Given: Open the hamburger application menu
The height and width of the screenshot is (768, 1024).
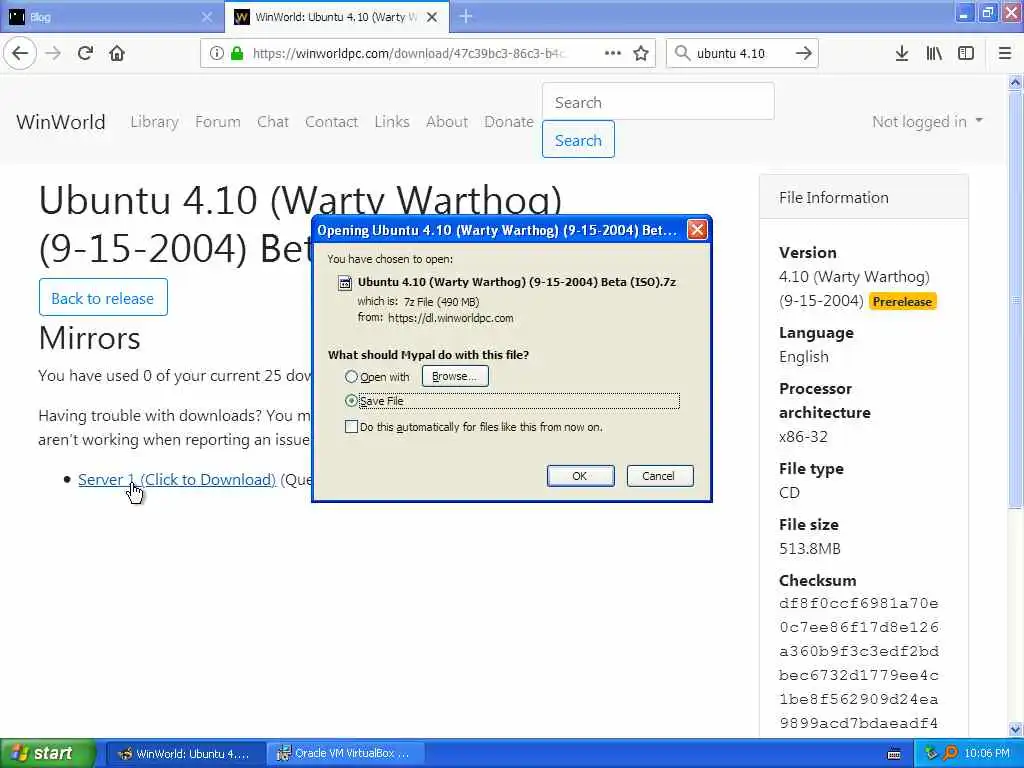Looking at the screenshot, I should pyautogui.click(x=1004, y=54).
